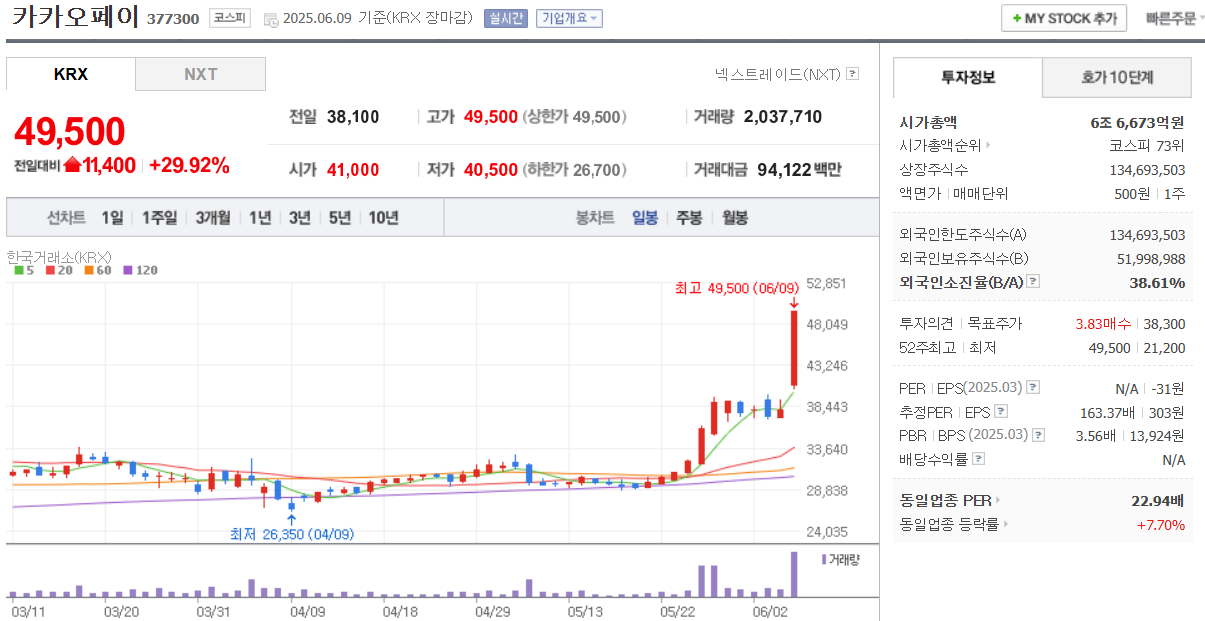The image size is (1205, 621).
Task: Switch to the NXT tab
Action: click(201, 74)
